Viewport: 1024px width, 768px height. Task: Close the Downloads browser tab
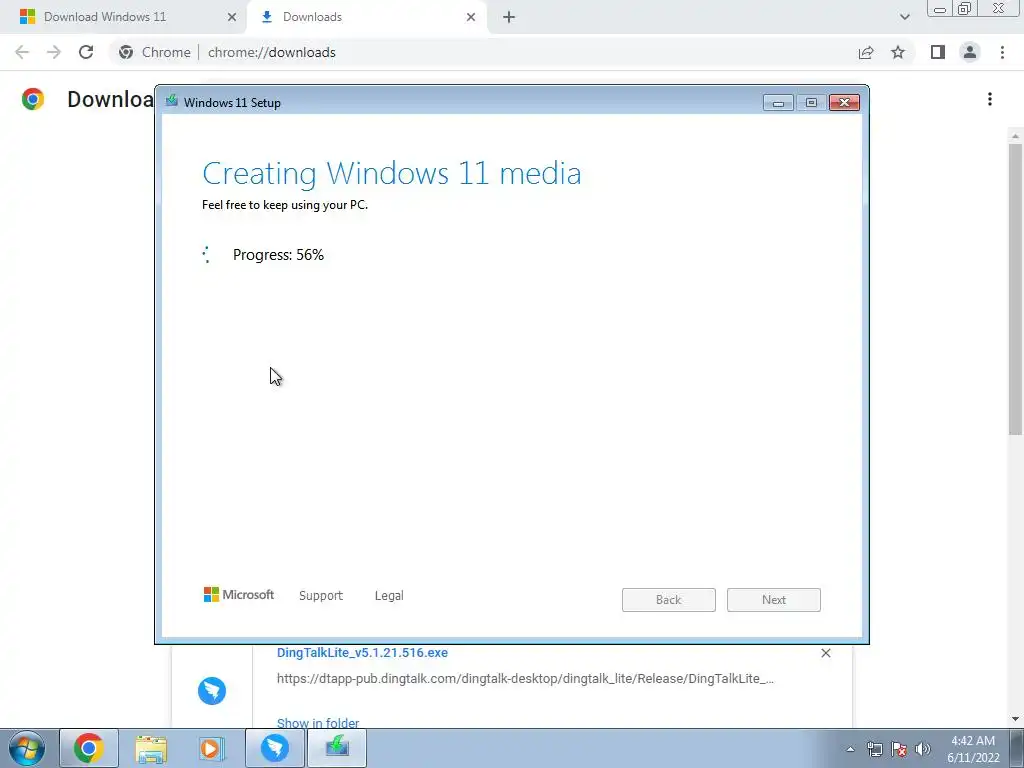tap(471, 17)
